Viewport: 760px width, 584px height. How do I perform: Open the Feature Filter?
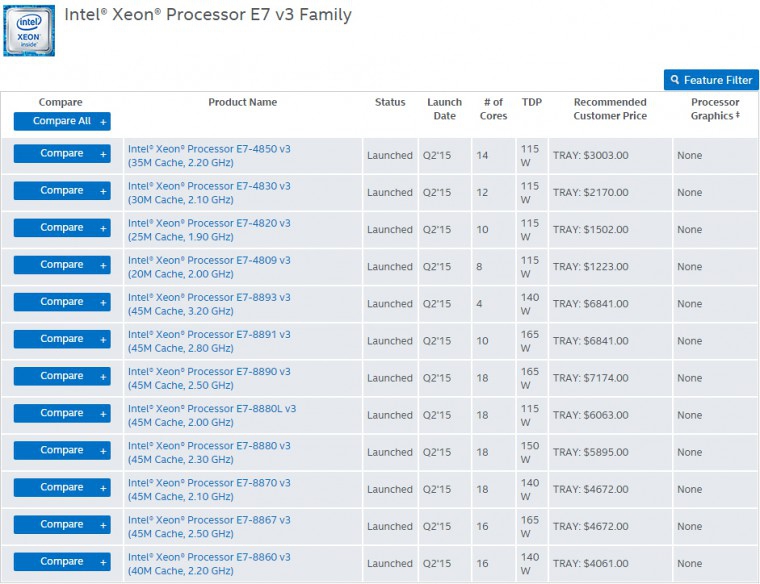point(711,80)
